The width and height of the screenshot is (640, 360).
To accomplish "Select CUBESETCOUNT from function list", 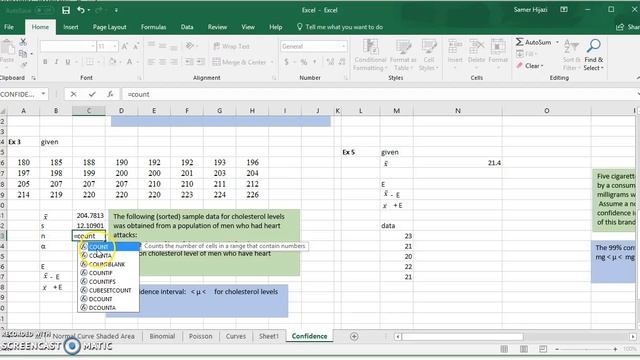I will click(x=109, y=290).
